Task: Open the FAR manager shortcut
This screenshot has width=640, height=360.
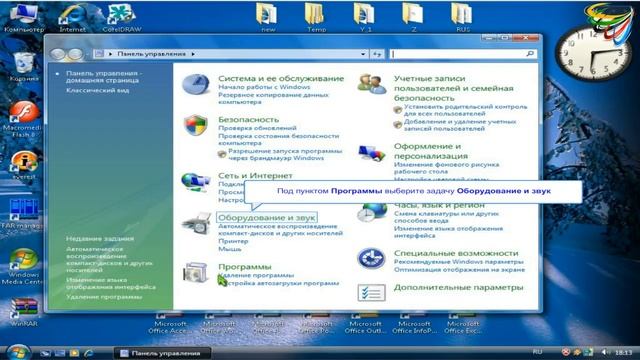Action: pyautogui.click(x=23, y=213)
